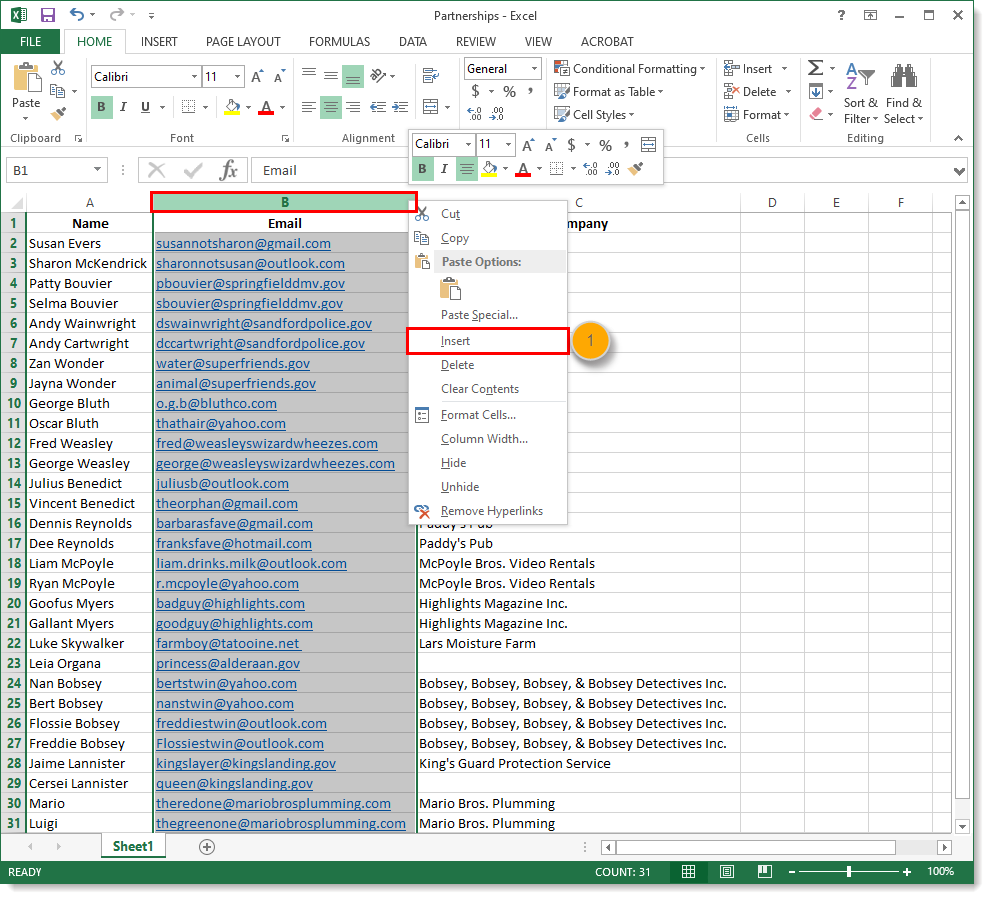Image resolution: width=989 pixels, height=899 pixels.
Task: Click the Increase Decimal icon in Number group
Action: (x=474, y=114)
